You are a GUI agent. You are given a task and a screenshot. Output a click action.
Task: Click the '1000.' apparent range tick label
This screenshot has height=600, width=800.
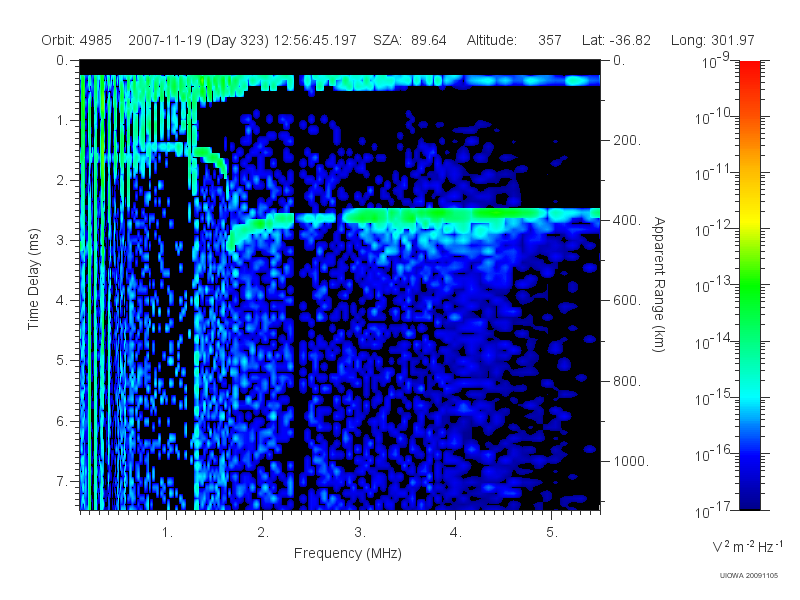pyautogui.click(x=631, y=462)
